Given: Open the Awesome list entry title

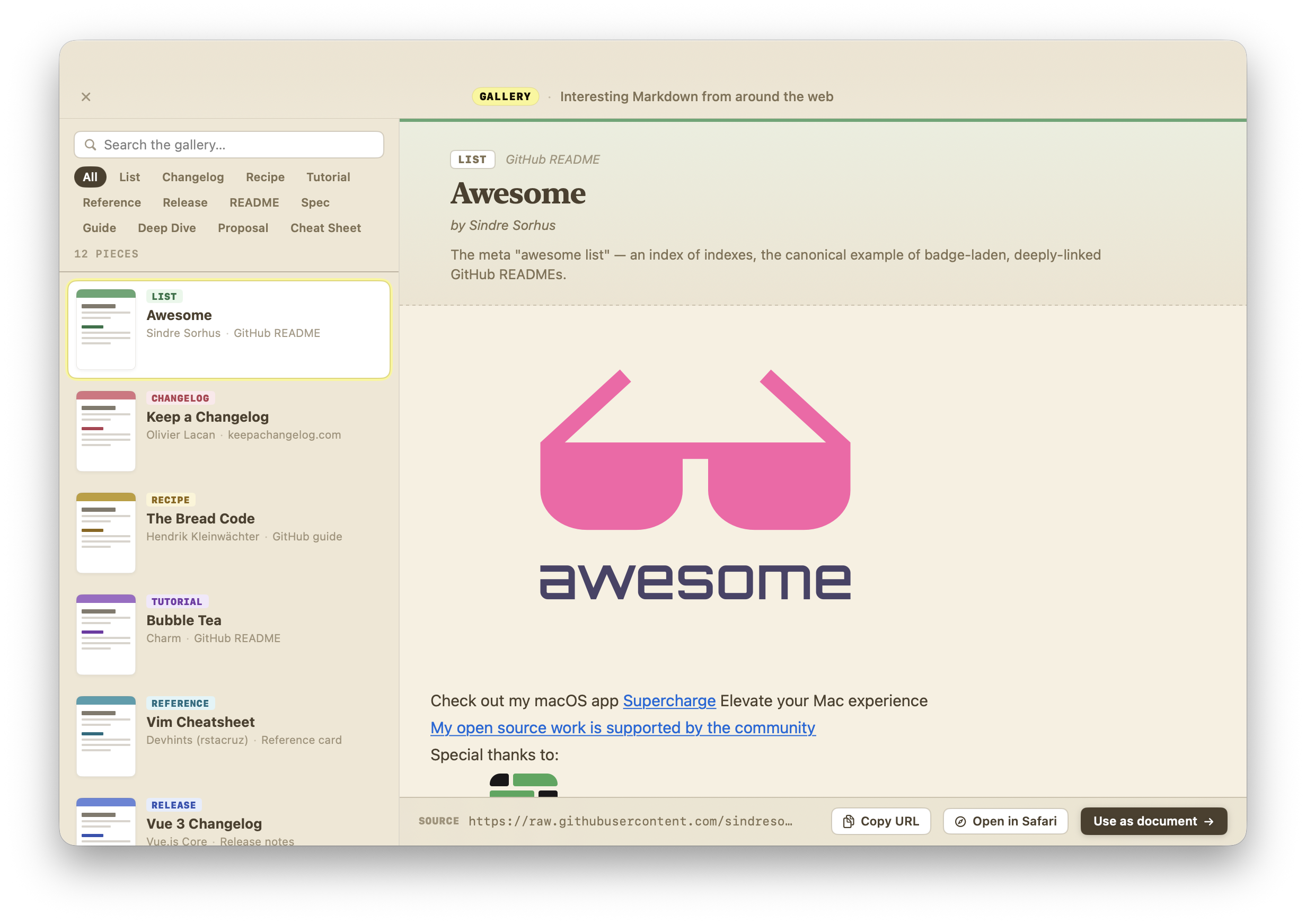Looking at the screenshot, I should (x=179, y=315).
